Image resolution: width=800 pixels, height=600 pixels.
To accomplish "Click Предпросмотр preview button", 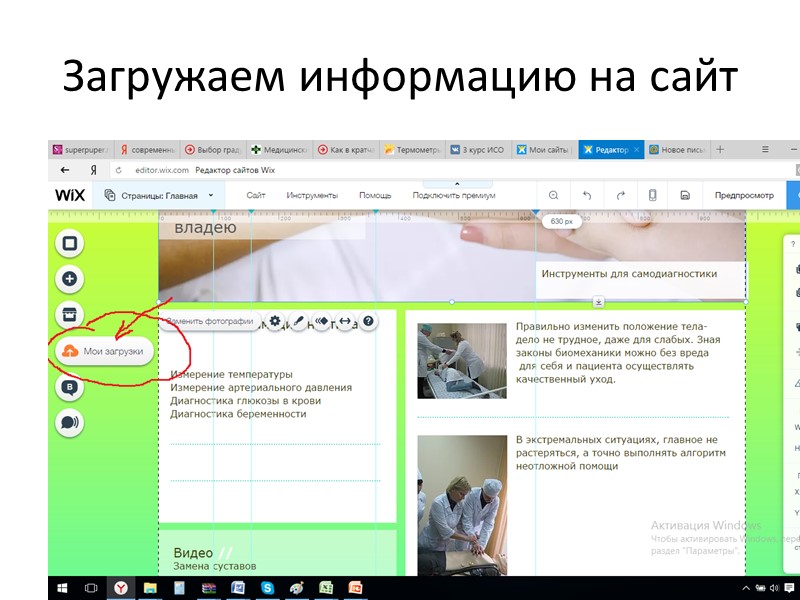I will point(744,195).
